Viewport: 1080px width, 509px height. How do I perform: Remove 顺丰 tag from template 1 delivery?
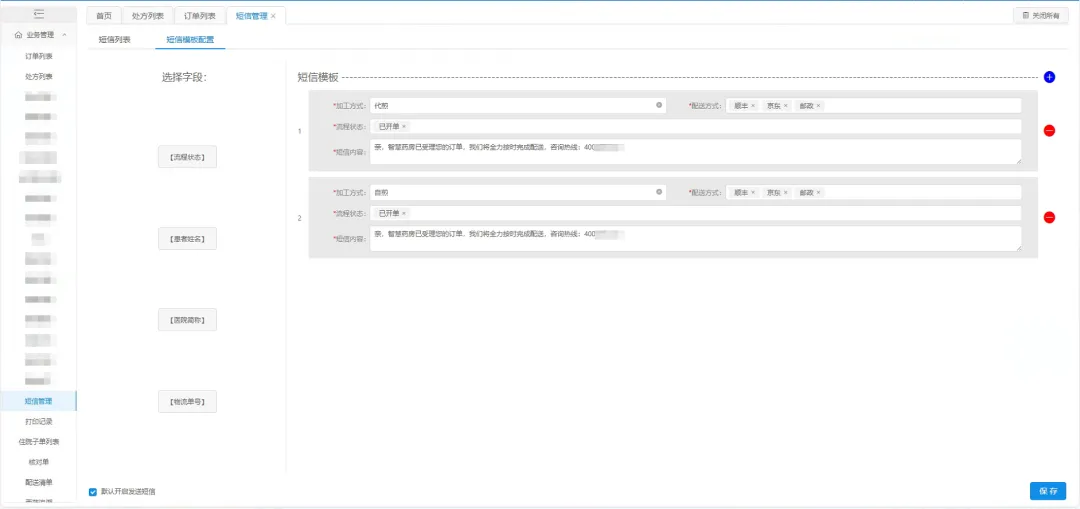[x=753, y=106]
